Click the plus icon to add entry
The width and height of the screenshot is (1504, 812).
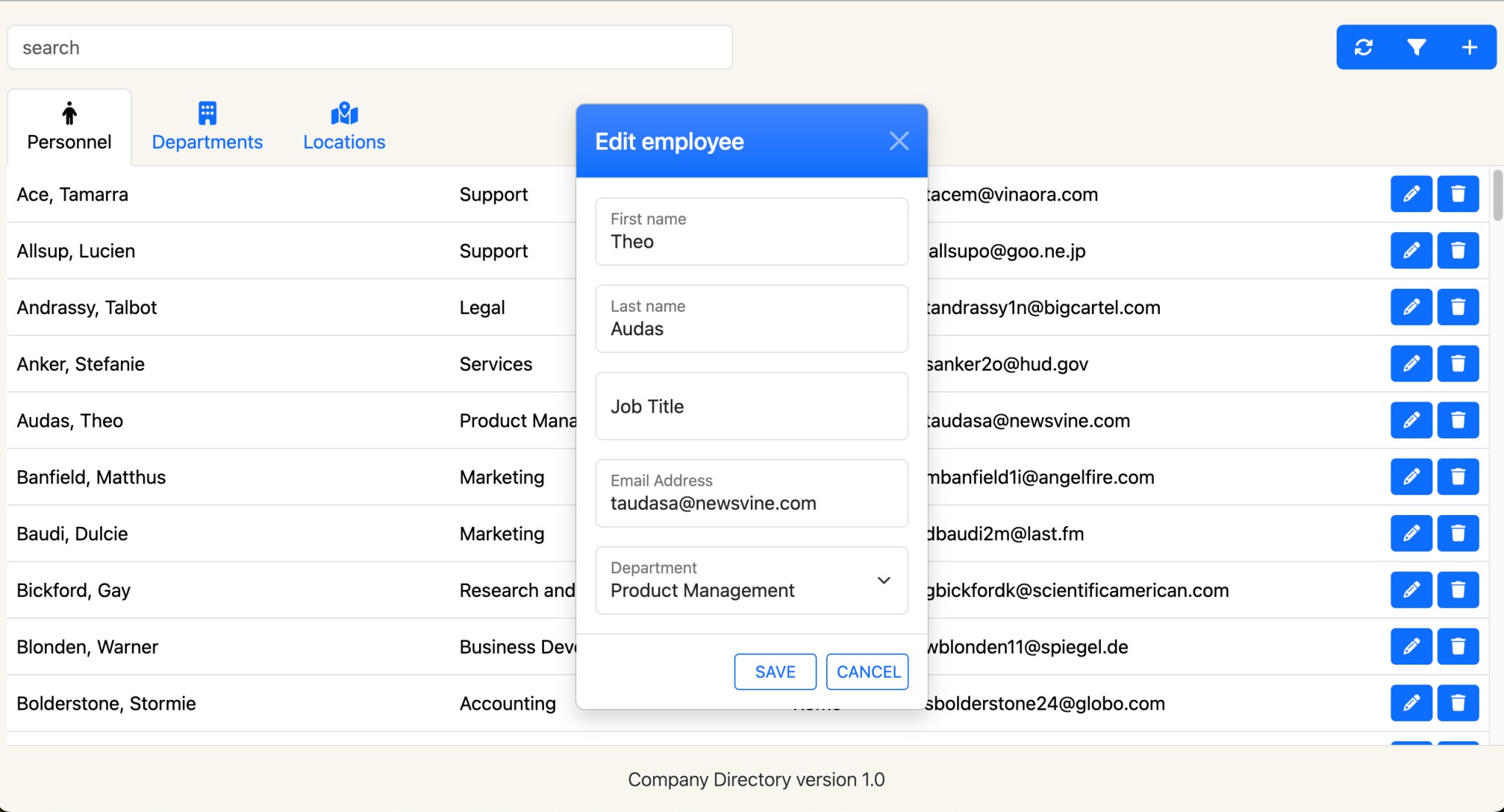(1469, 47)
